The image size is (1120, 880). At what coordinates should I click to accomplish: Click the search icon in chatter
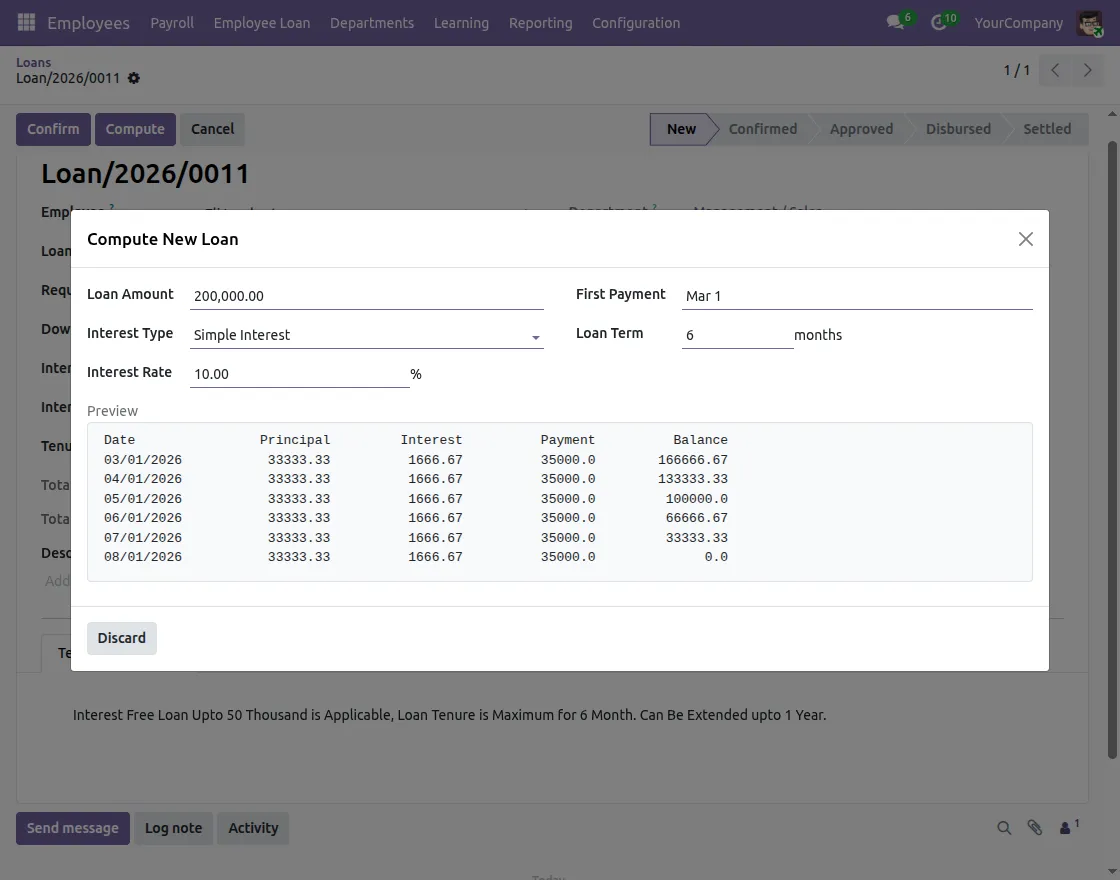[x=1004, y=828]
